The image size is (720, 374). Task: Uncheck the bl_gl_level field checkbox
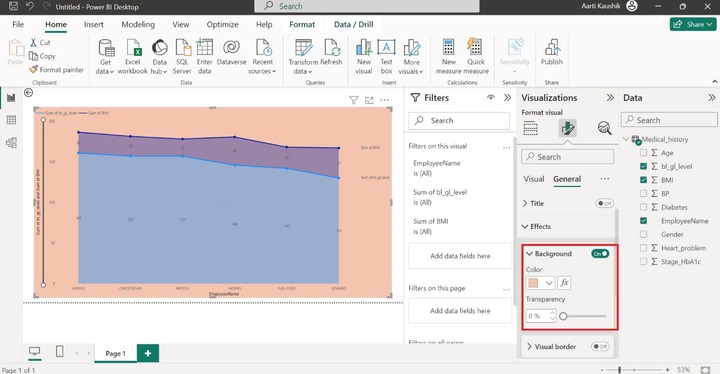point(643,166)
